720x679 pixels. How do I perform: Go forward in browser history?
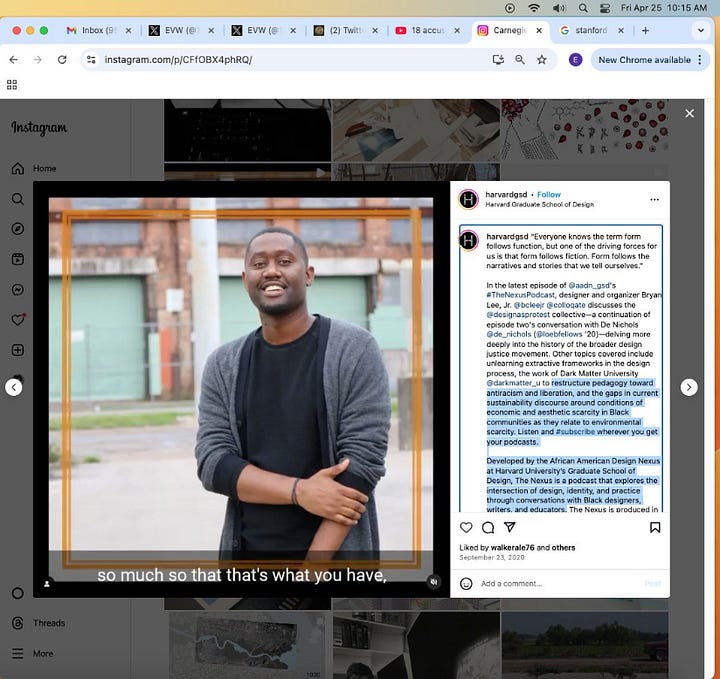pyautogui.click(x=38, y=60)
